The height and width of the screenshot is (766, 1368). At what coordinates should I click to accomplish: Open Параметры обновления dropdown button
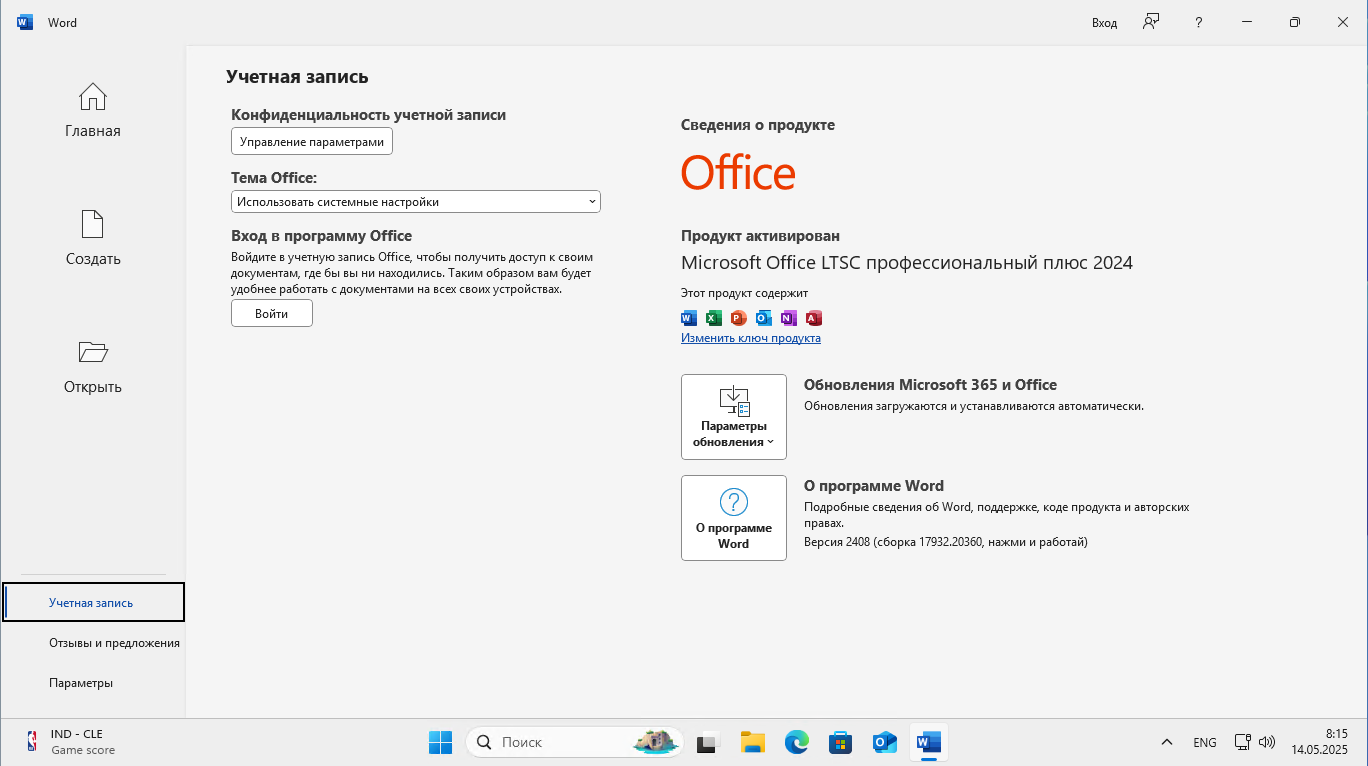pos(734,417)
